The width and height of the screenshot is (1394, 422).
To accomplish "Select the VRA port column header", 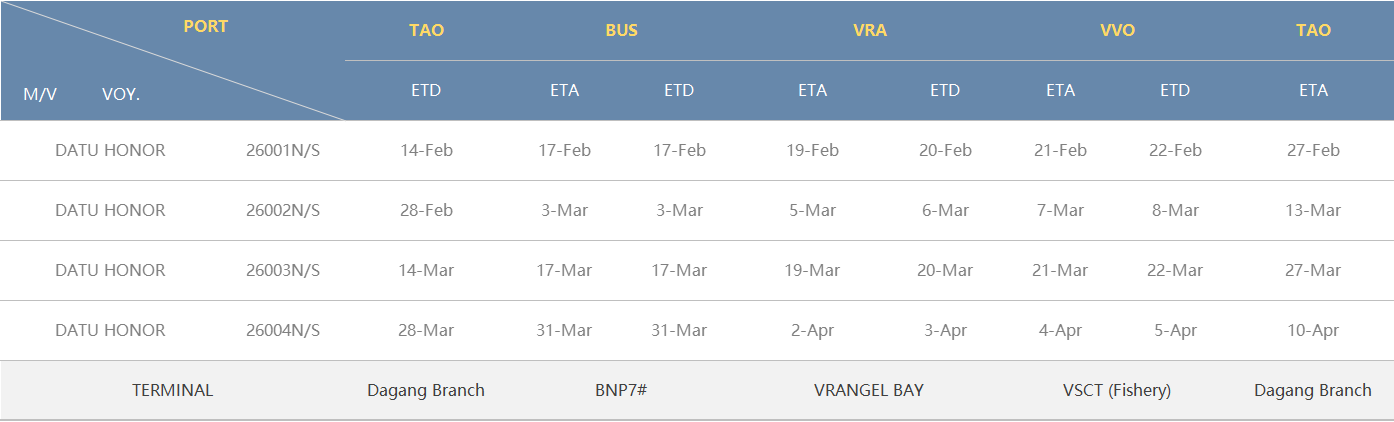I will [x=869, y=30].
